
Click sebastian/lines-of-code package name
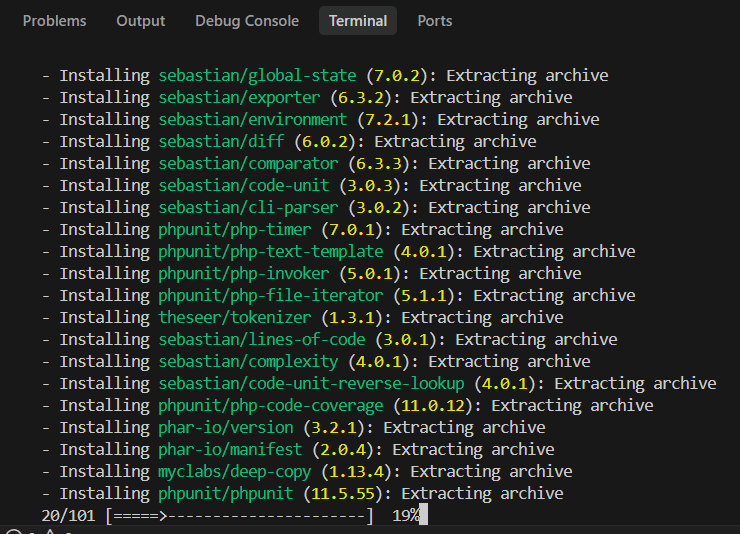(262, 340)
